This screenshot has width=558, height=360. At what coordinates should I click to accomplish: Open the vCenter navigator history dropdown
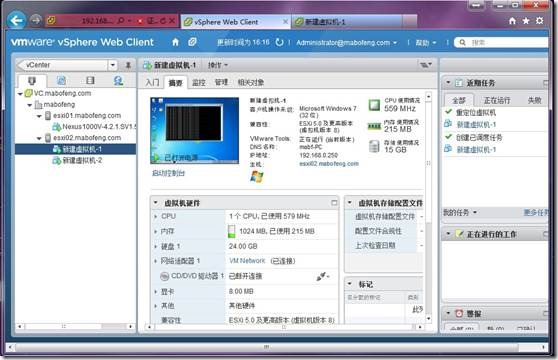point(112,65)
